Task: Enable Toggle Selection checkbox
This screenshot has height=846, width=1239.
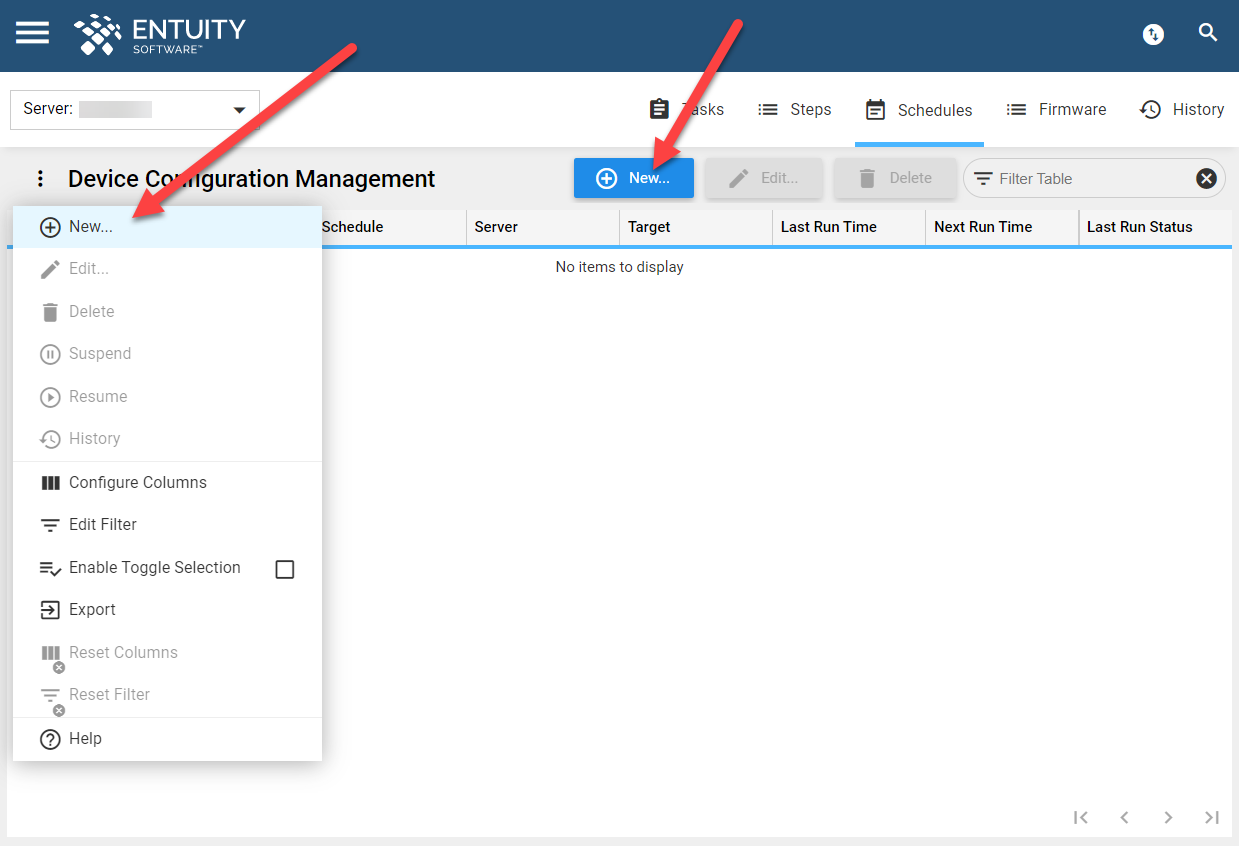Action: point(284,568)
